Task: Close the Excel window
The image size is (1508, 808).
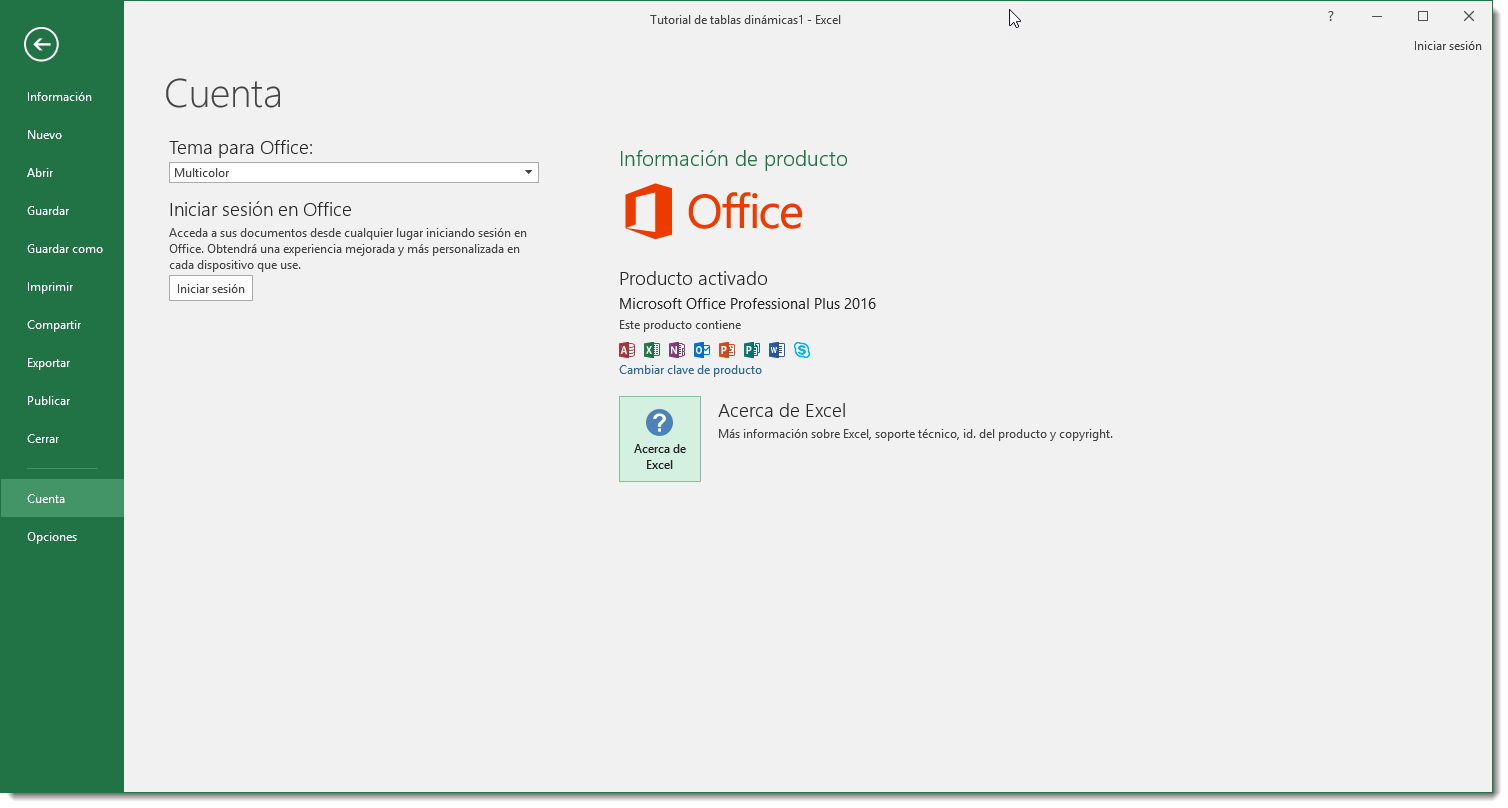Action: coord(1469,16)
